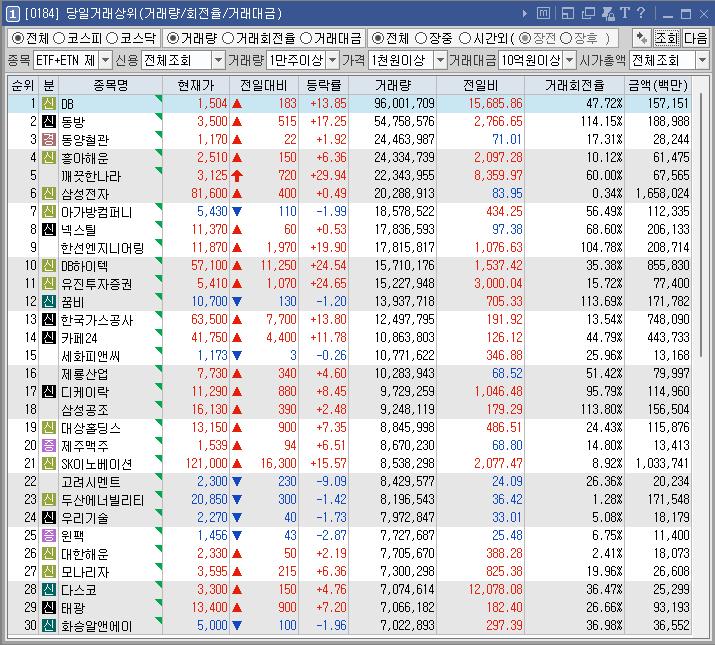715x645 pixels.
Task: Click the arrows swap icon beside 조회 button
Action: 642,38
